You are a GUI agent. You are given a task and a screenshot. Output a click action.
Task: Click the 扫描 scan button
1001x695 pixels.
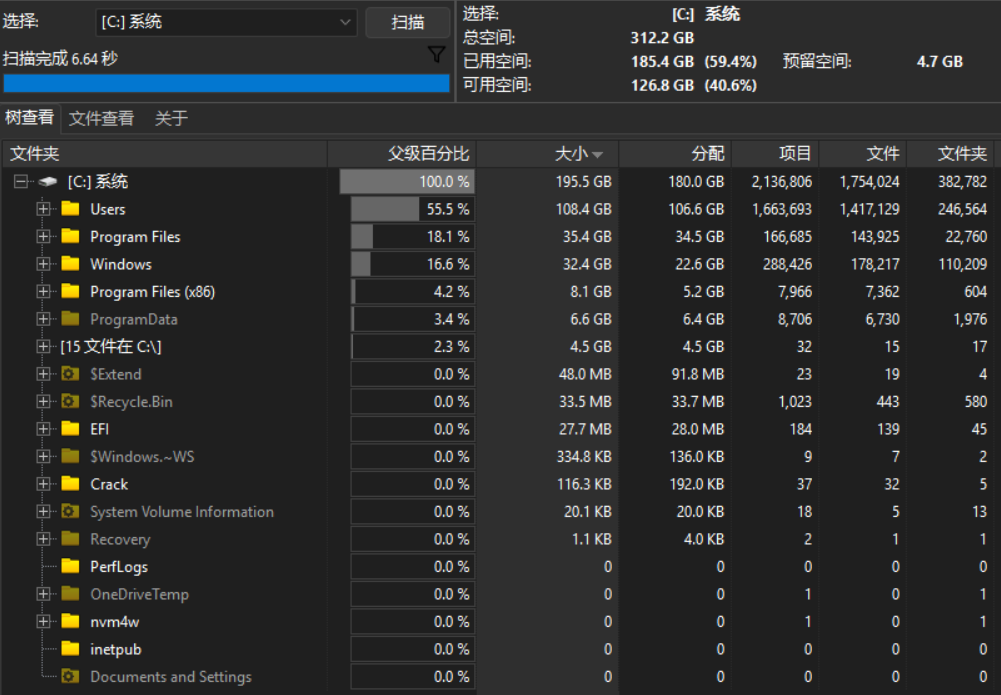coord(408,22)
